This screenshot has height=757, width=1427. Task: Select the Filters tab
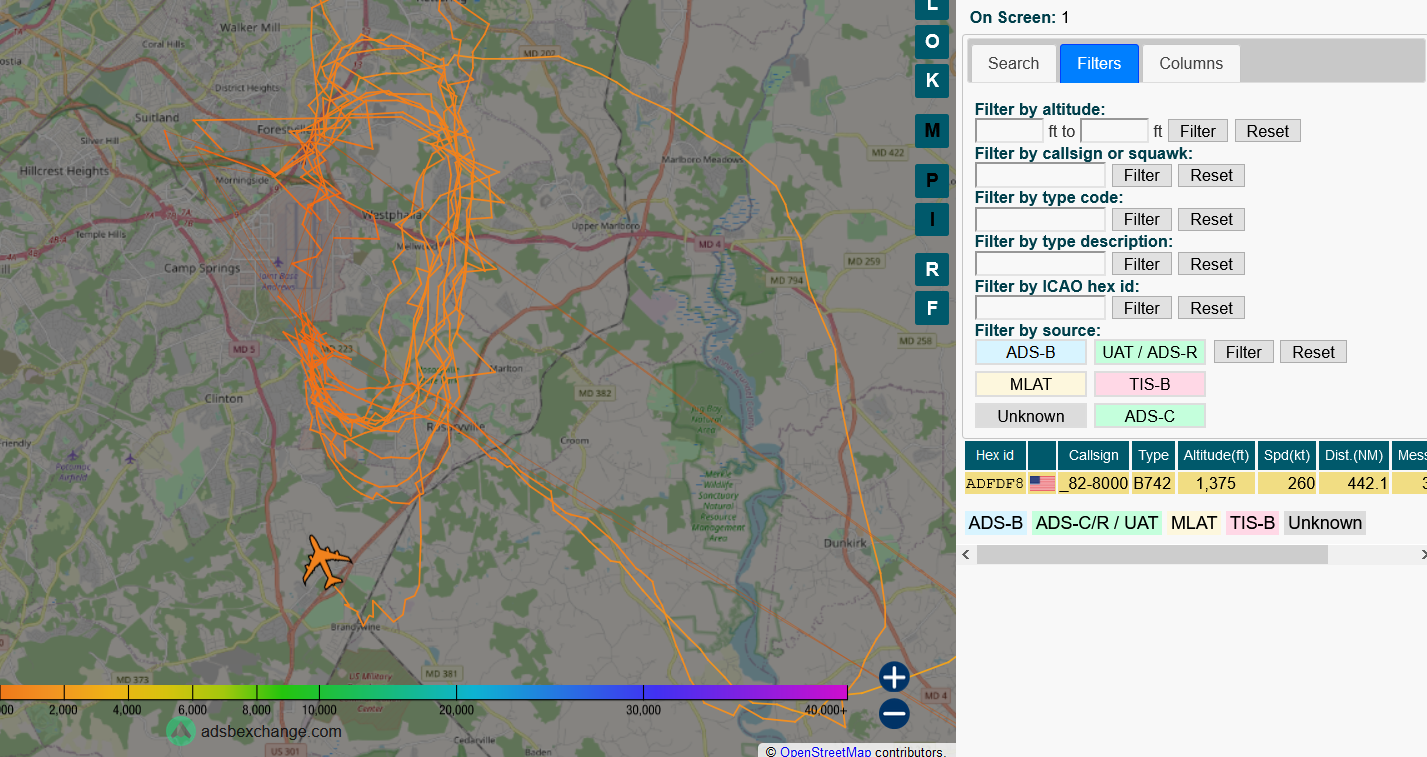1099,63
